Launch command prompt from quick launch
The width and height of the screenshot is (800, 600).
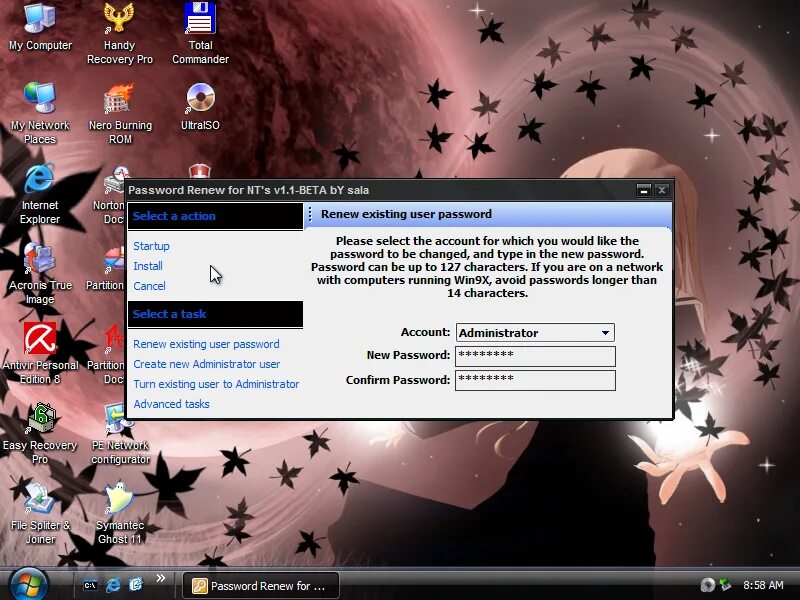[90, 585]
